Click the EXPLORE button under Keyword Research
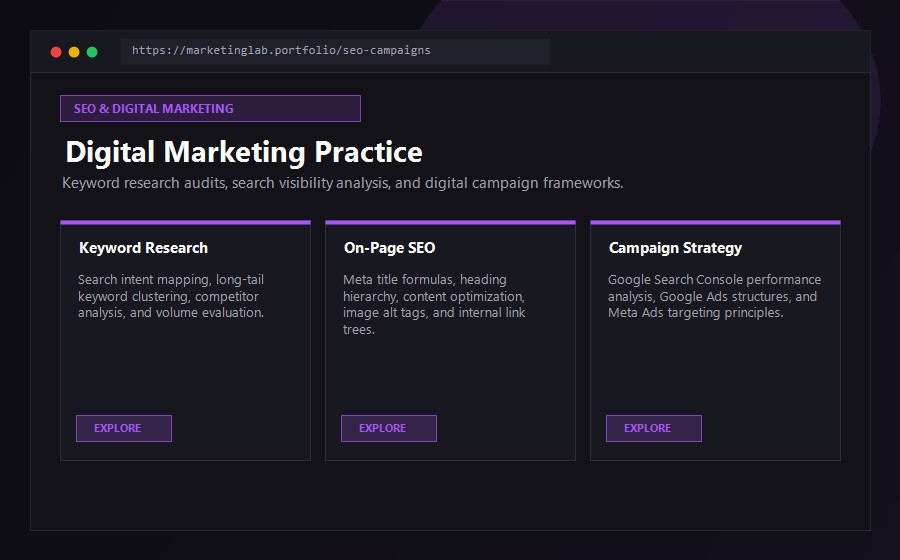The width and height of the screenshot is (900, 560). point(124,429)
